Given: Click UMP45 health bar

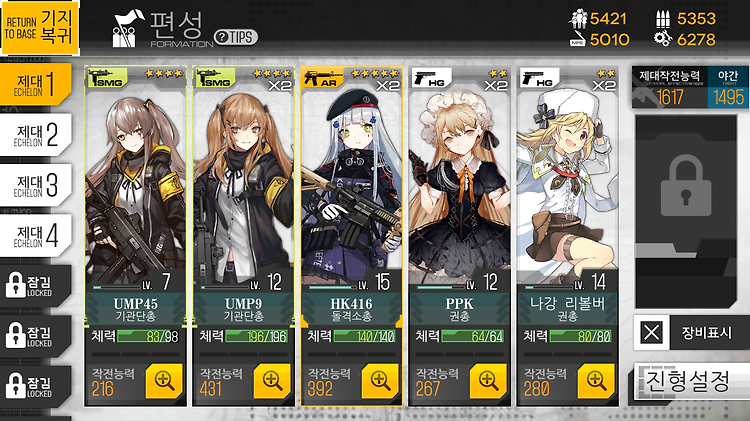Looking at the screenshot, I should (x=148, y=336).
